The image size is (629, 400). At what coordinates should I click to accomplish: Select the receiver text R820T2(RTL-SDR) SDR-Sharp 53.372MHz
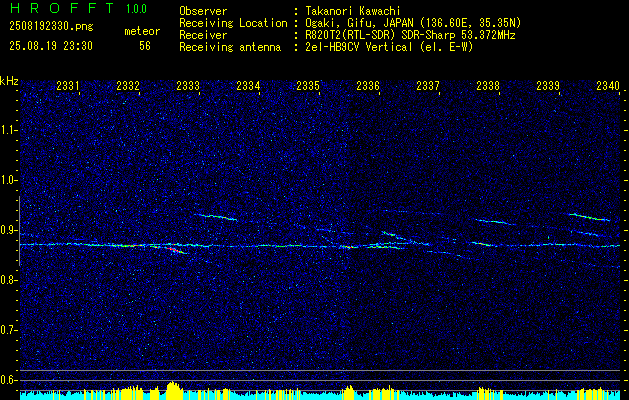[x=410, y=35]
